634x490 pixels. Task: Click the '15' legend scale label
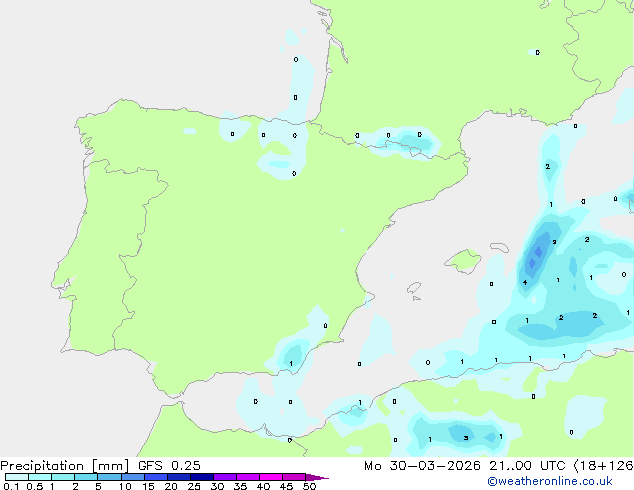click(148, 486)
